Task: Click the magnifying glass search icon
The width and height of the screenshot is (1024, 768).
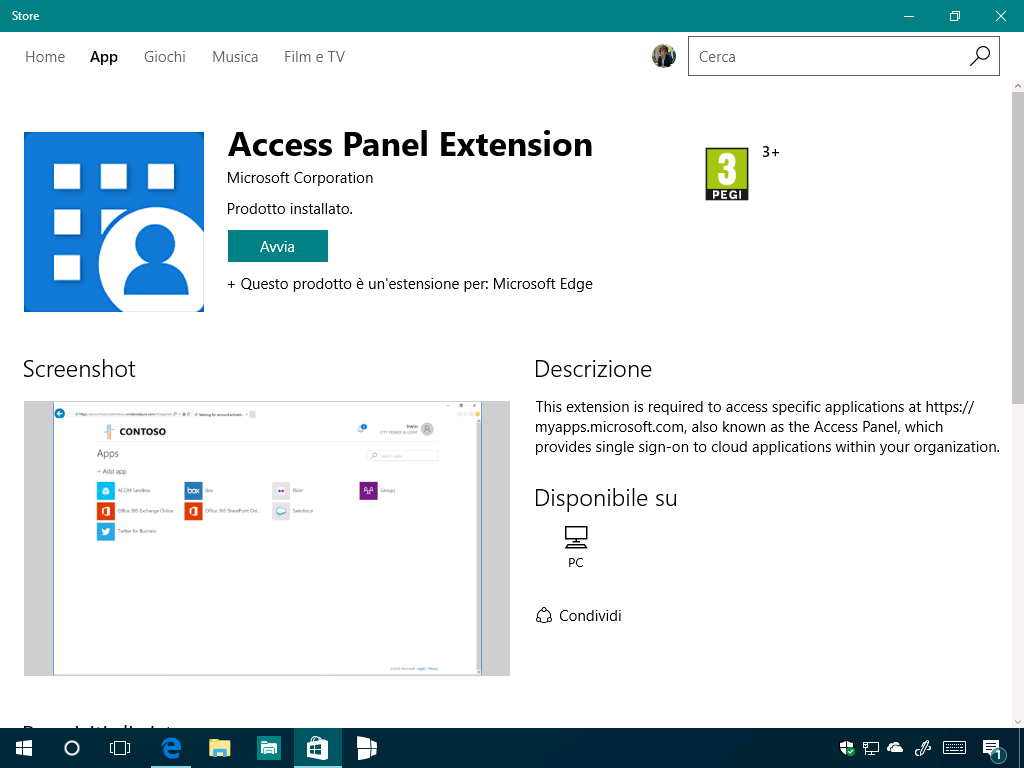Action: click(x=980, y=56)
